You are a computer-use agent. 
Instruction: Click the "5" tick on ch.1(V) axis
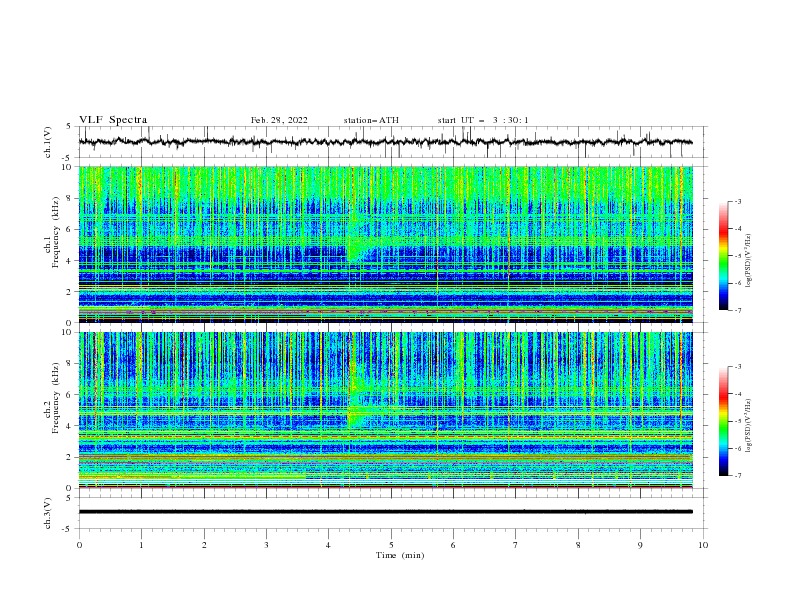(x=69, y=127)
